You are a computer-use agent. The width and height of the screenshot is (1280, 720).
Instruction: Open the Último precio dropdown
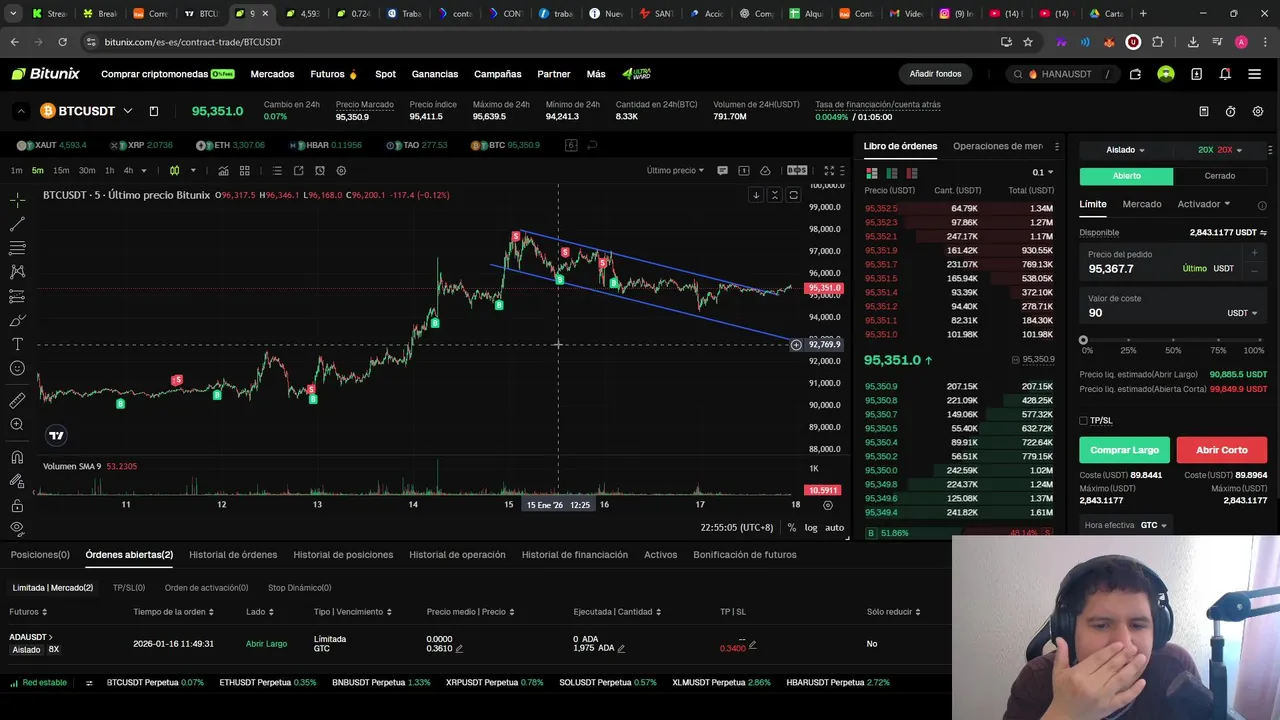675,171
